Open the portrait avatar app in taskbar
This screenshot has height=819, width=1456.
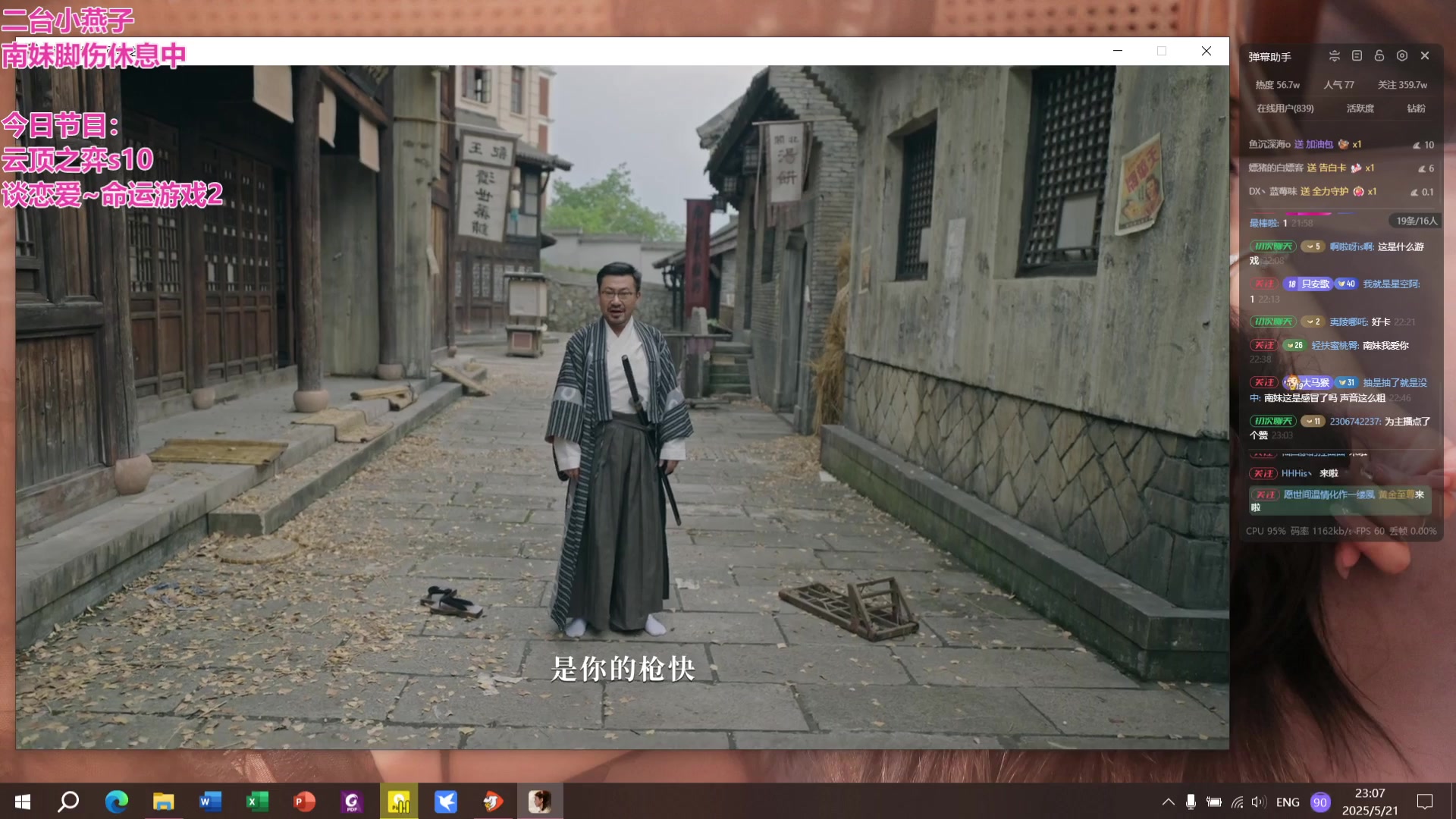(x=540, y=802)
